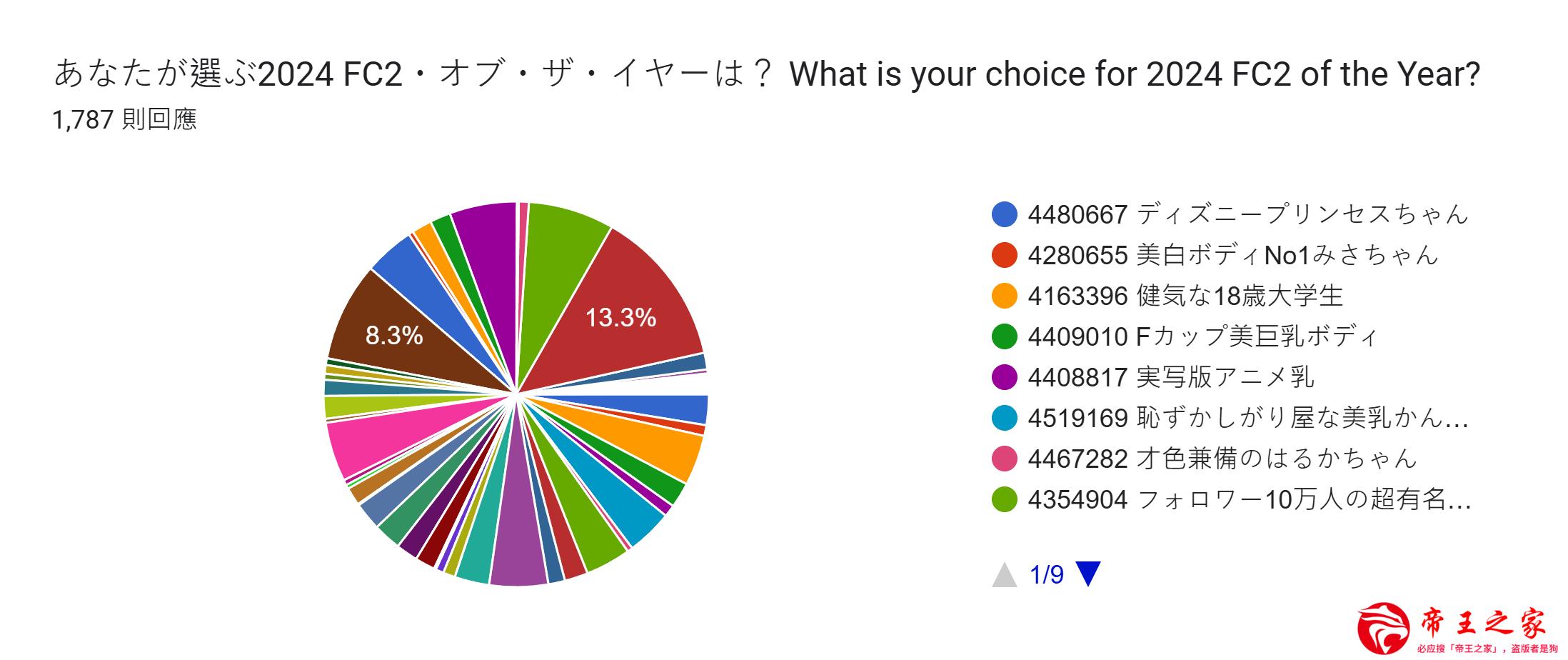
Task: Click legend label 4467282 才色兼備のはるかちゃん
Action: tap(1222, 459)
